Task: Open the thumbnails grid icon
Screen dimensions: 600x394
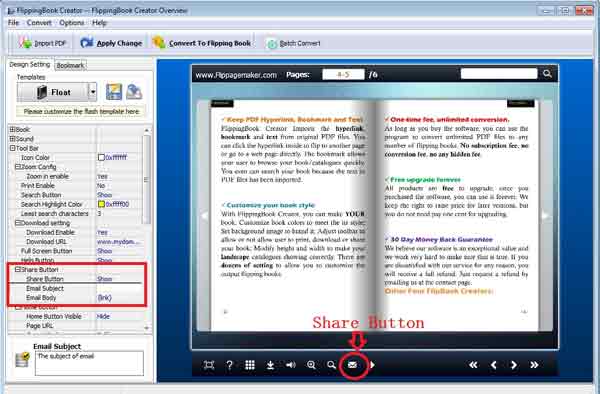Action: (250, 365)
